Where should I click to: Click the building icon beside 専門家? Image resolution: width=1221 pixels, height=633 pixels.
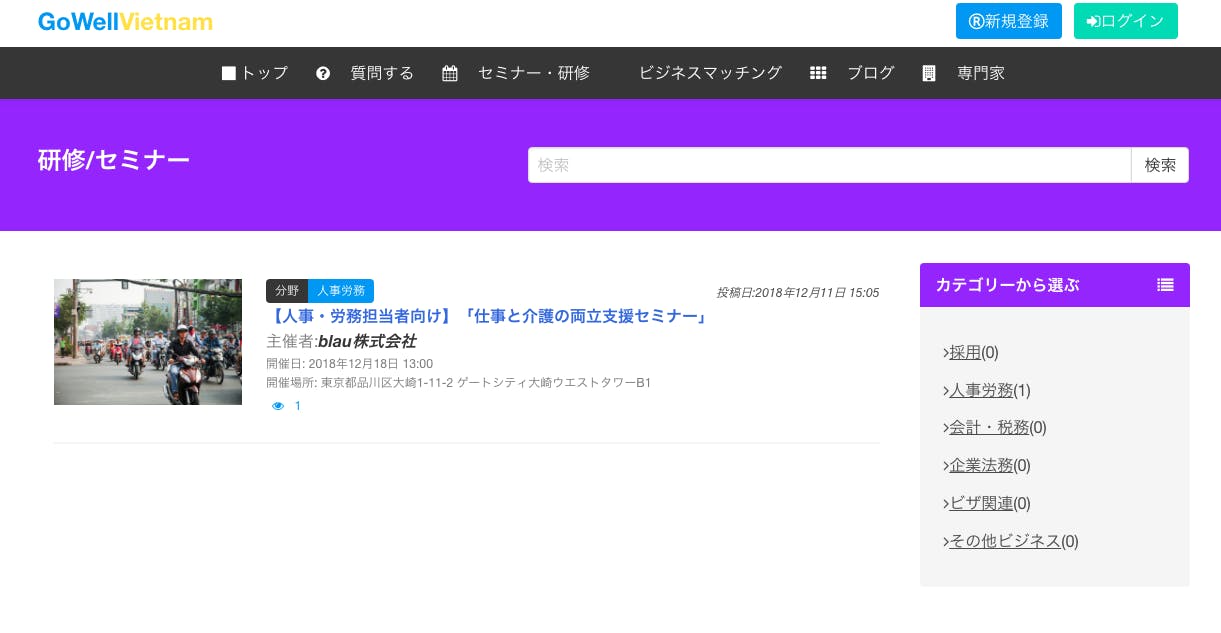click(x=929, y=73)
